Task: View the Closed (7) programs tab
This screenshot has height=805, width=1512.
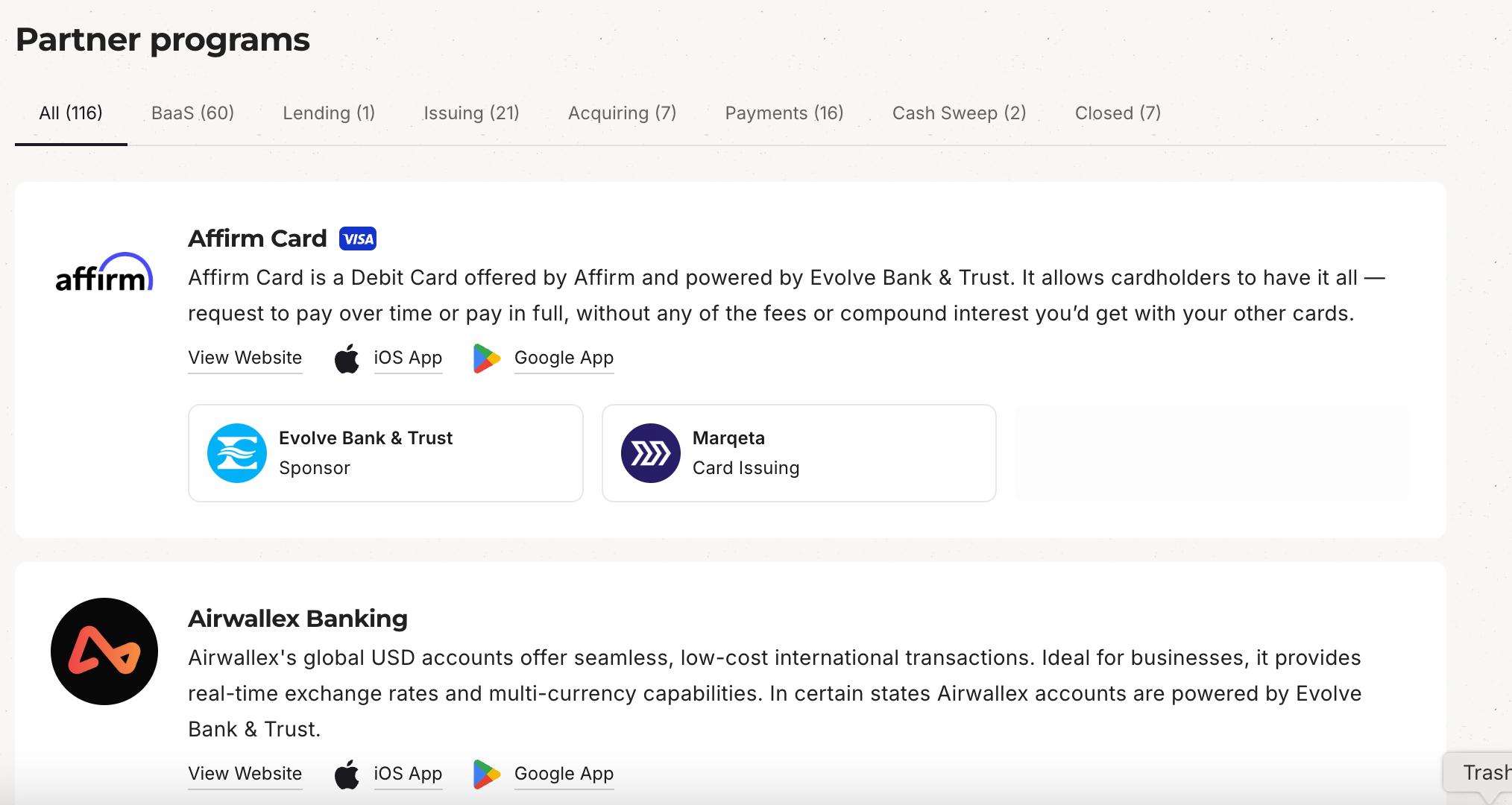Action: point(1118,113)
